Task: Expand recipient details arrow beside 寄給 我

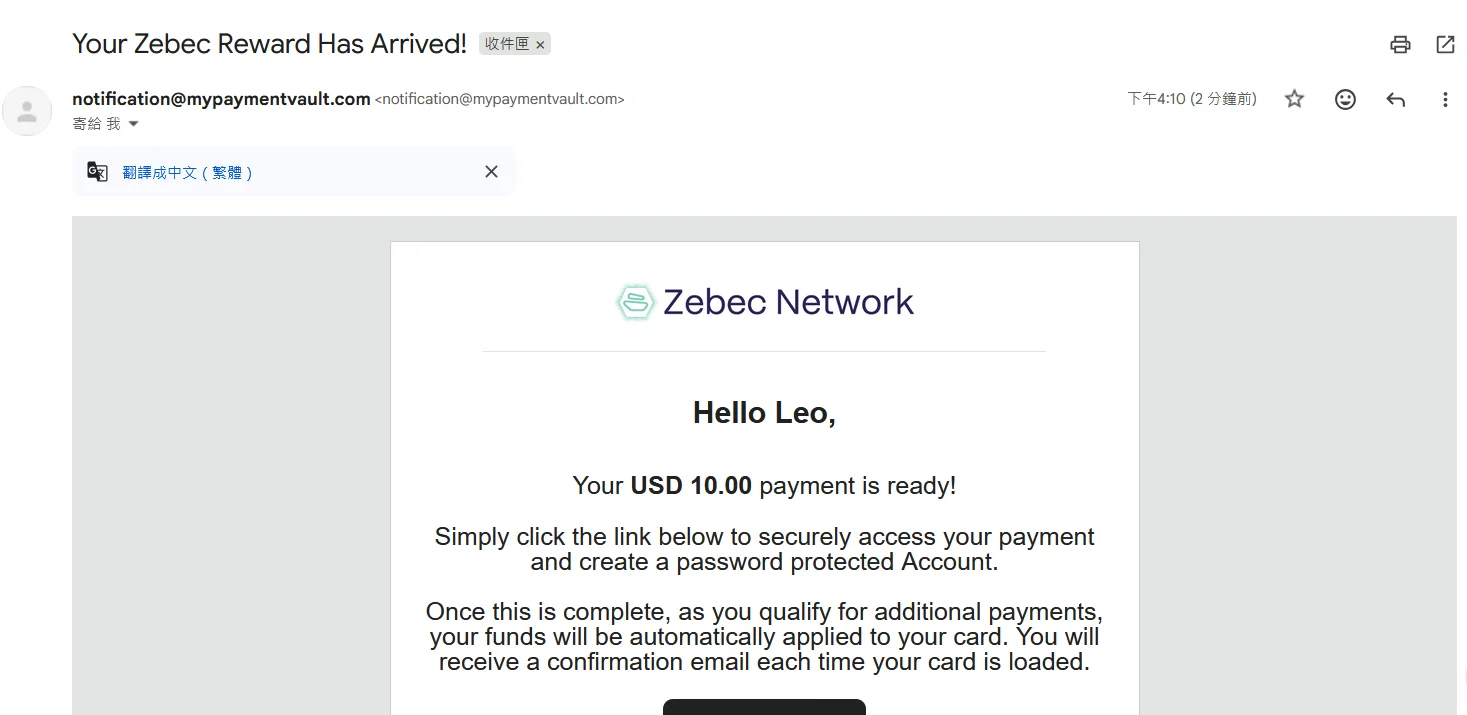Action: tap(134, 124)
